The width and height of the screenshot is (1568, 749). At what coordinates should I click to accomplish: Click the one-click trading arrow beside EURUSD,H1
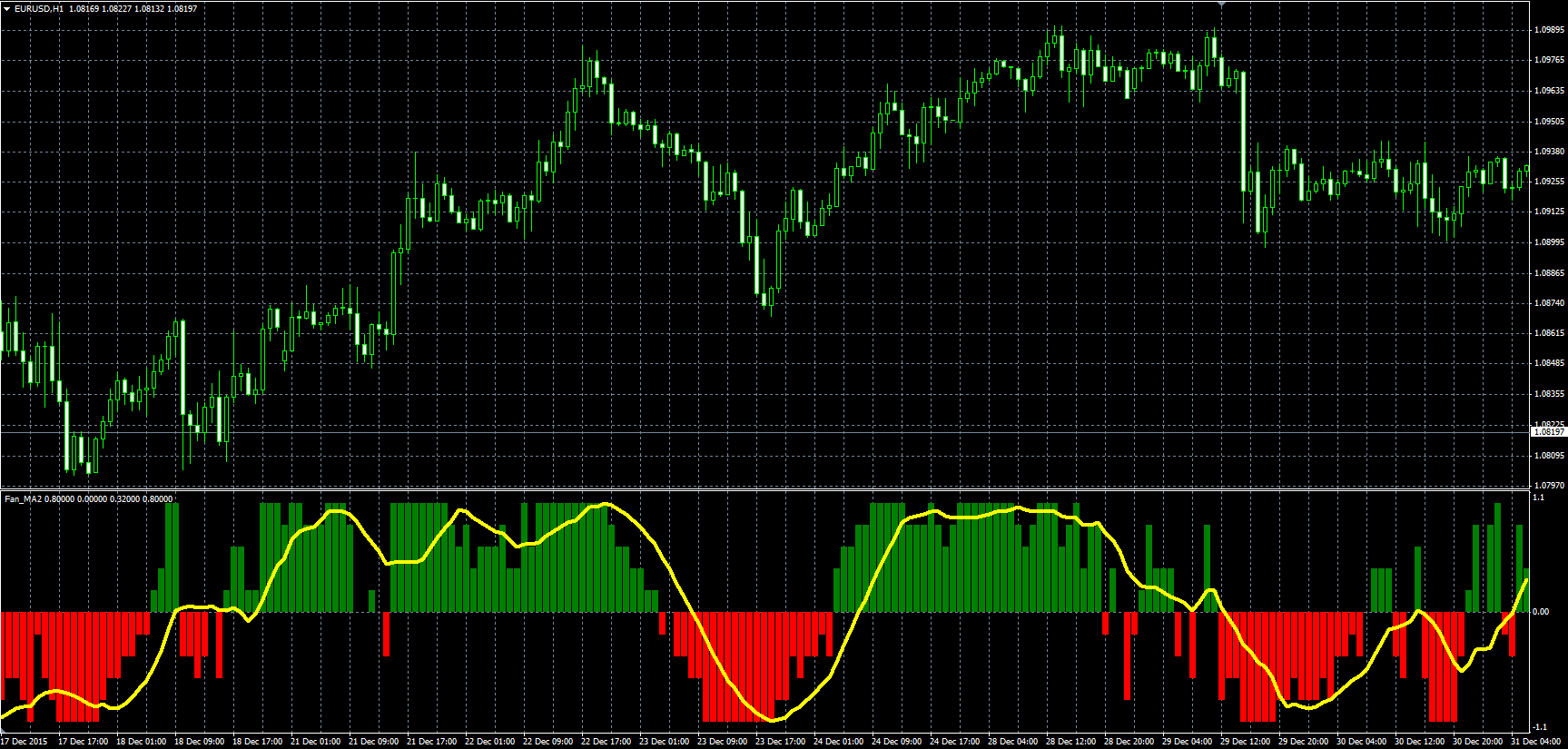coord(7,8)
